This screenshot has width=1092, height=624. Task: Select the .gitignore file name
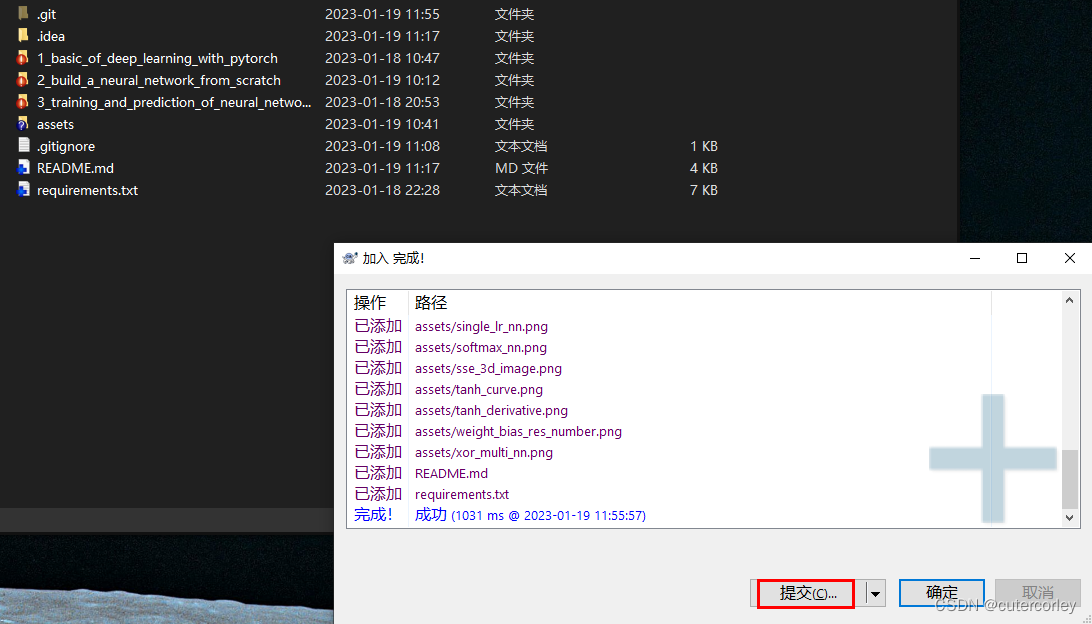pos(65,146)
